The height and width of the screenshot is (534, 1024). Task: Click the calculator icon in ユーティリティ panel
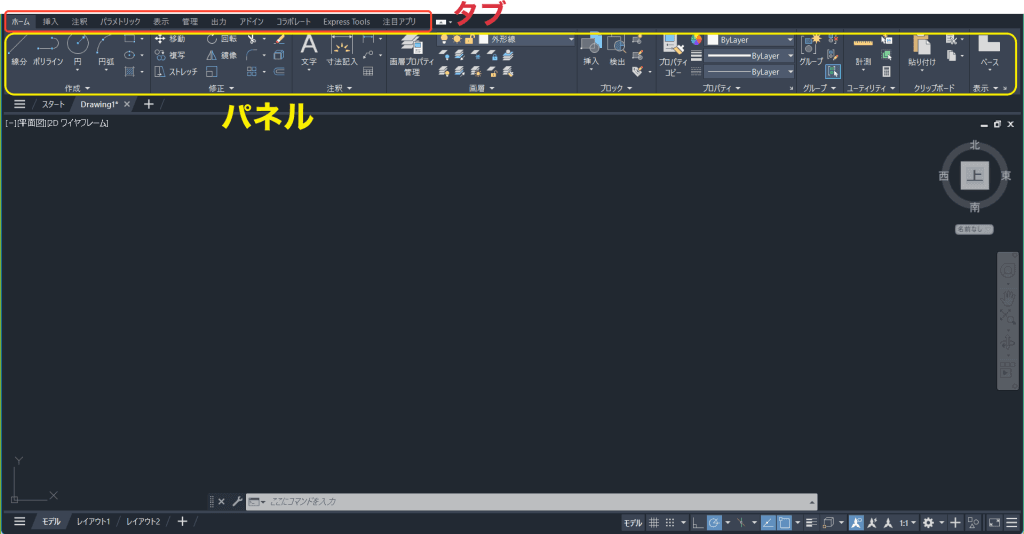point(886,72)
